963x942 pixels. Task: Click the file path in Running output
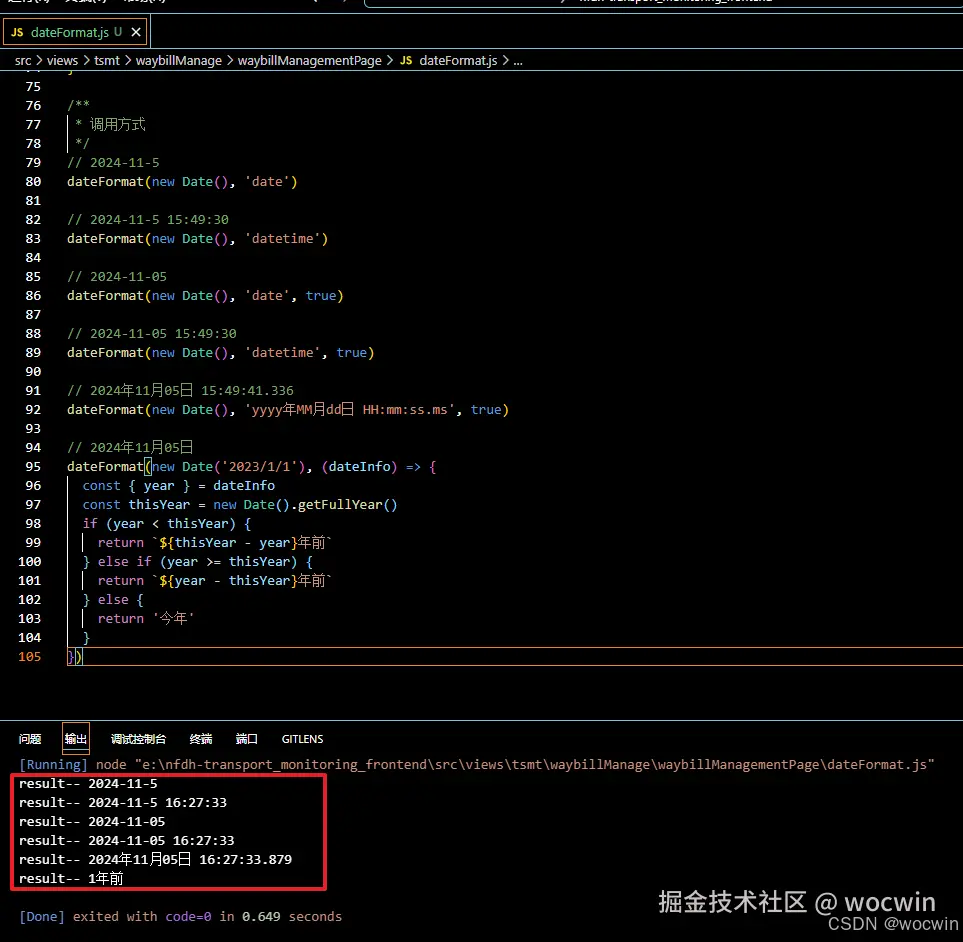534,765
